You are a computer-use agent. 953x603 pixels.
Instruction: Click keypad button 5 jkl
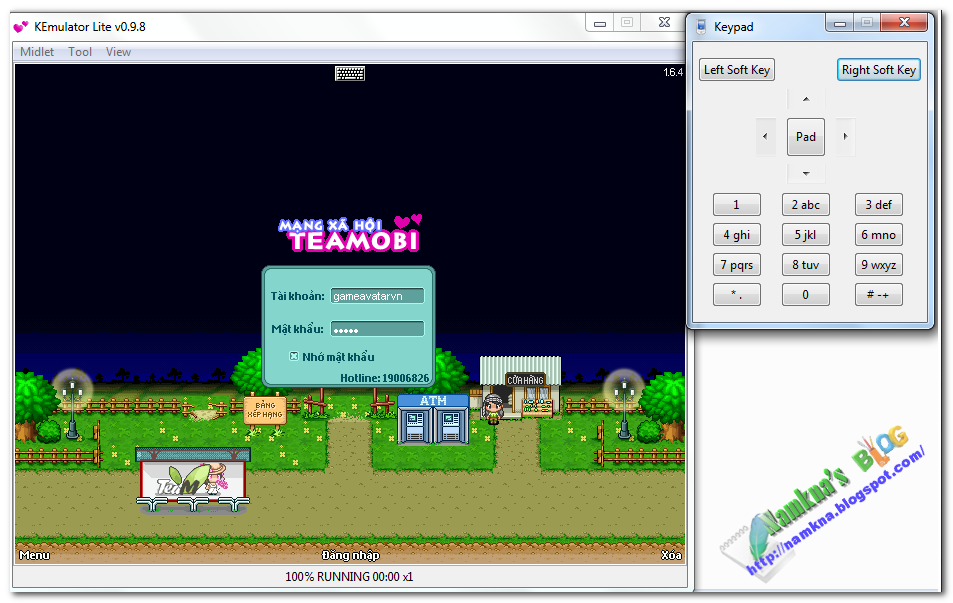point(806,235)
